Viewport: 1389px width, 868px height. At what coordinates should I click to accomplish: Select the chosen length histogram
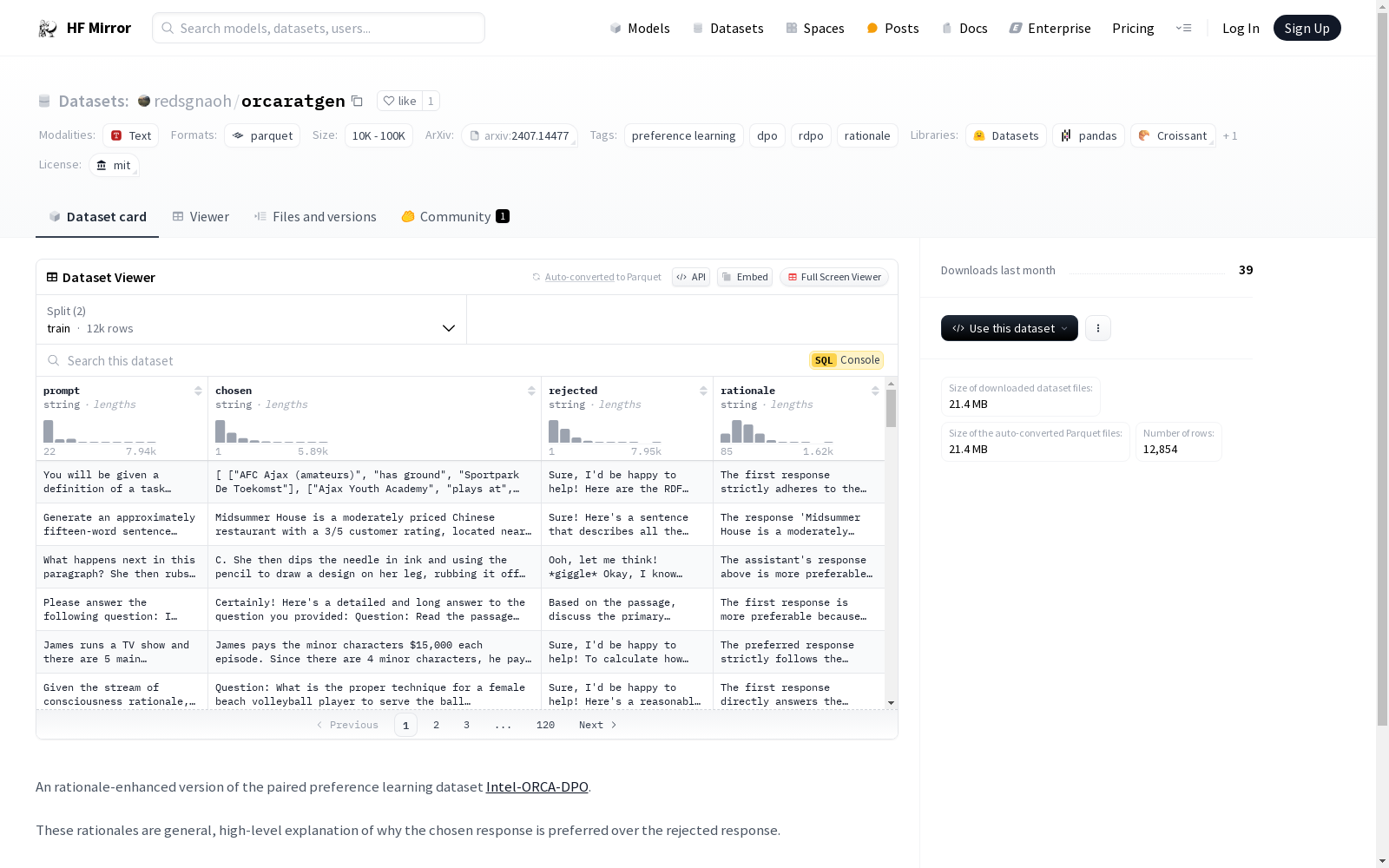[x=272, y=432]
